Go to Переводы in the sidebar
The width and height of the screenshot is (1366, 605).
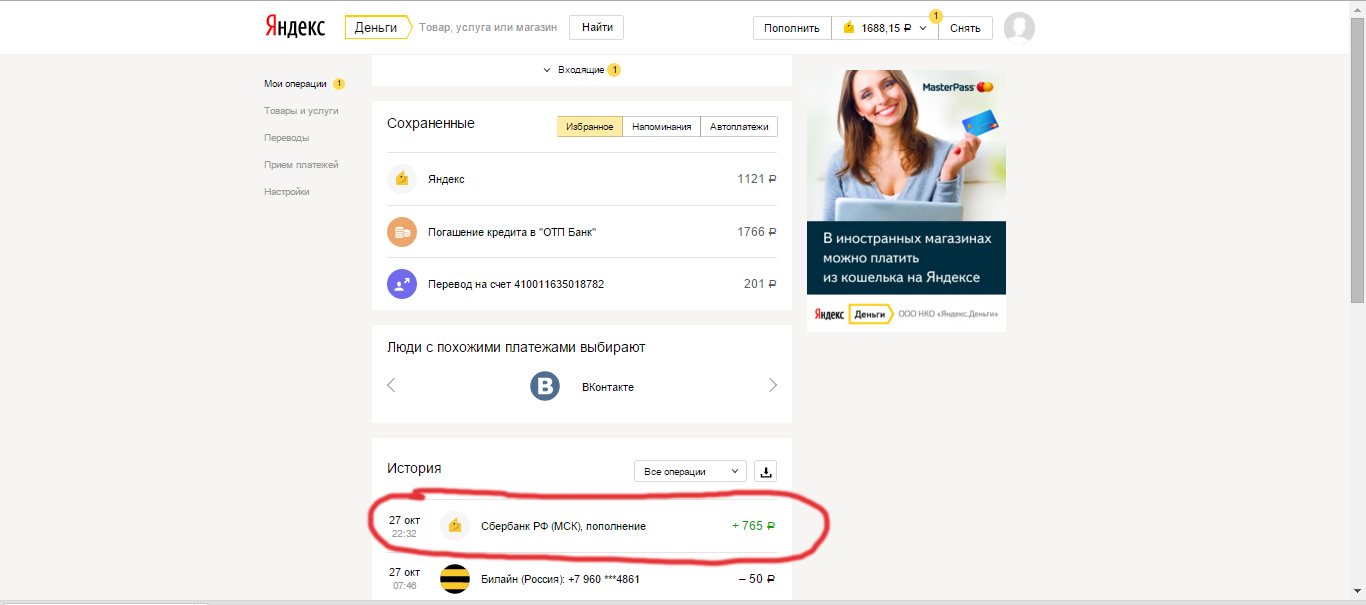[286, 138]
